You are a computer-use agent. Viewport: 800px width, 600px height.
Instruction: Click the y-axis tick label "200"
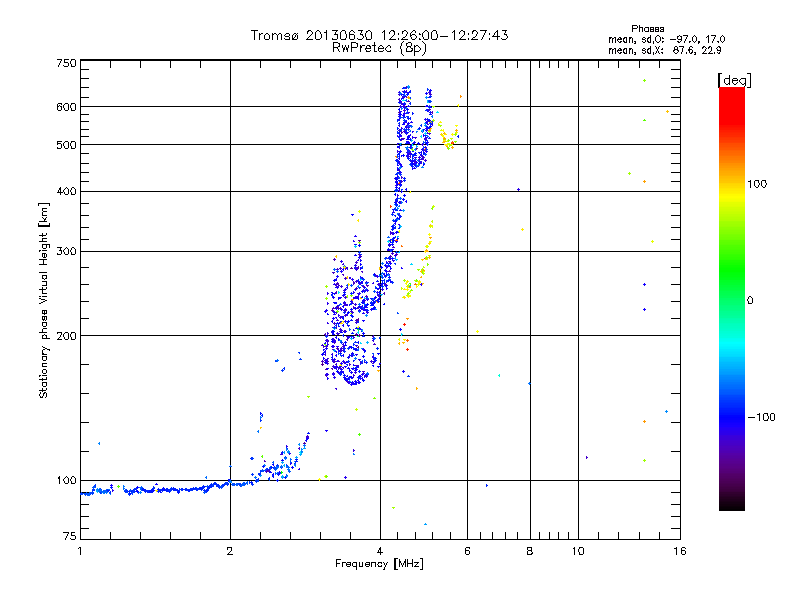(66, 336)
